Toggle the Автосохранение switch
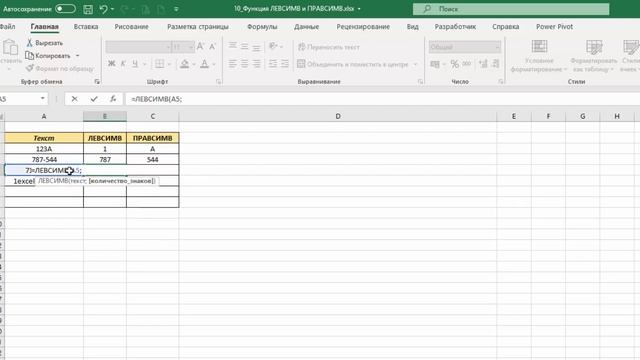 coord(65,9)
